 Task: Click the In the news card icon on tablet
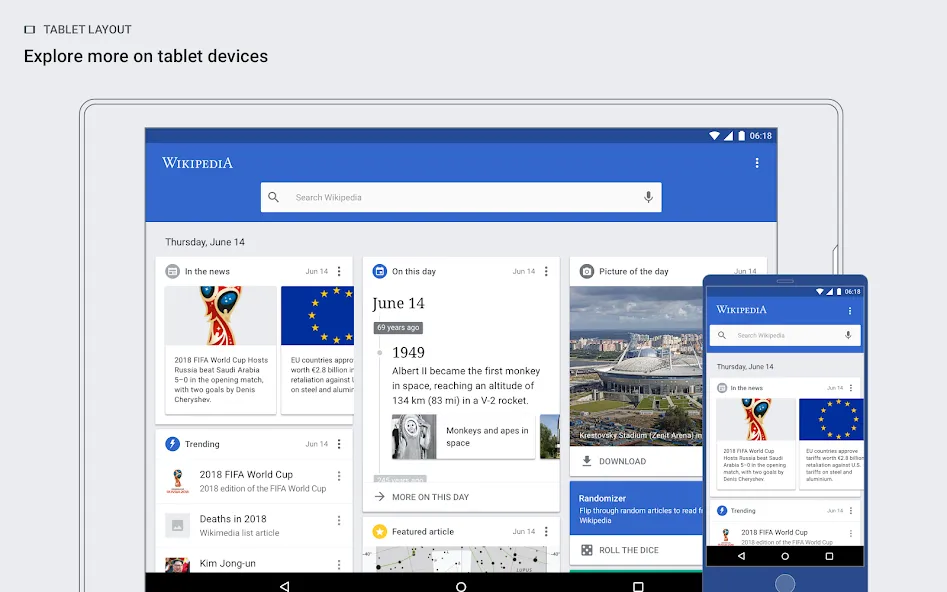[172, 271]
